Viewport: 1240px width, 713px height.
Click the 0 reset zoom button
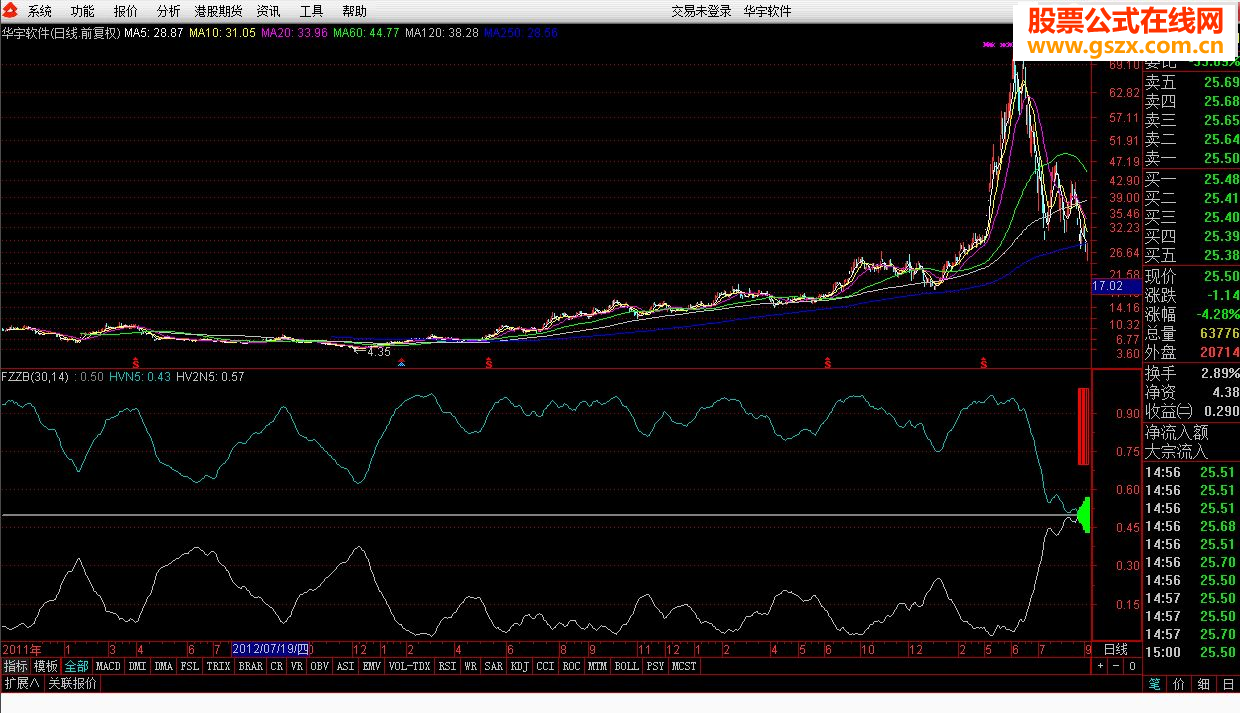pos(1132,666)
